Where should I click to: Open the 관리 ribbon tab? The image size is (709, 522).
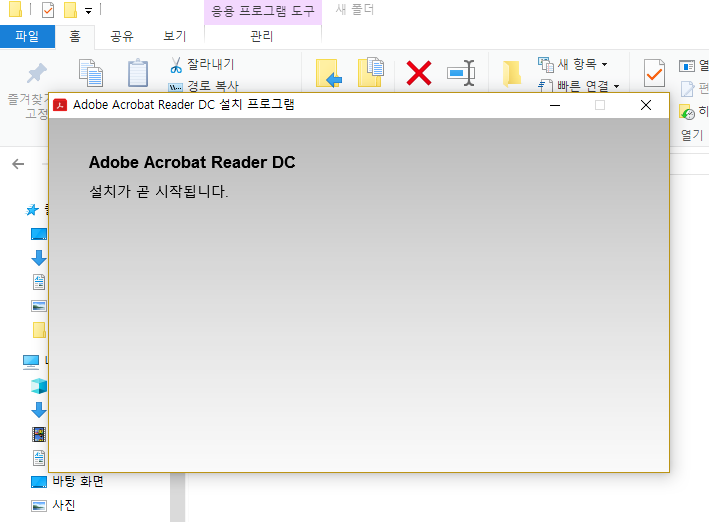[x=262, y=36]
